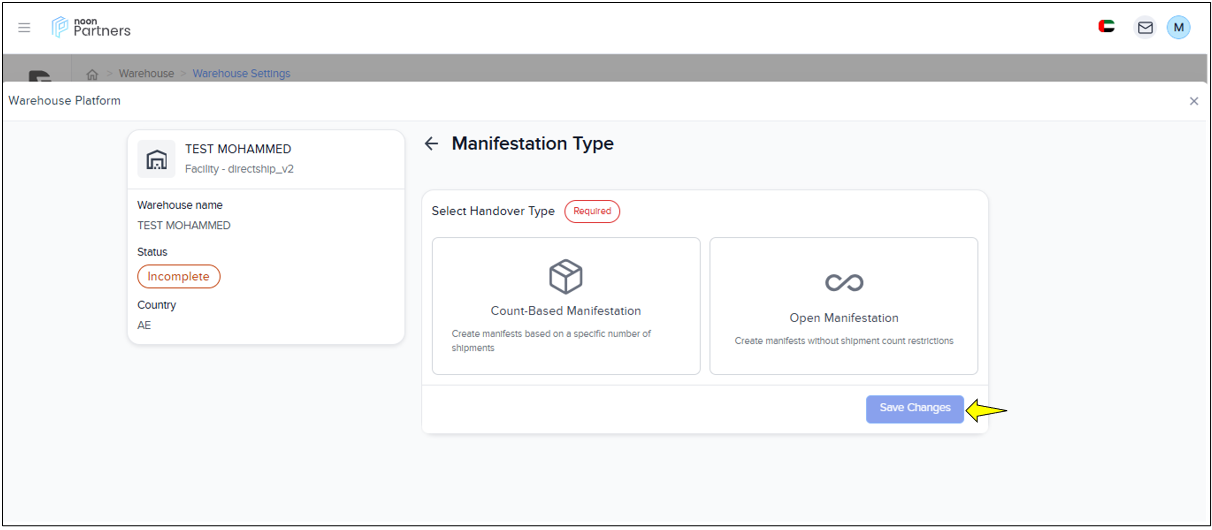1212x530 pixels.
Task: Click back arrow beside Manifestation Type
Action: pos(431,144)
